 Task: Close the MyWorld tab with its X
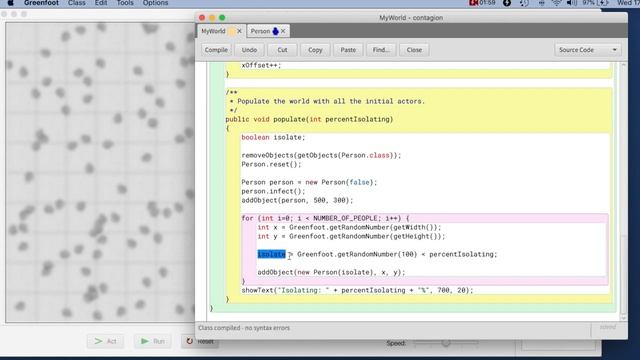pyautogui.click(x=240, y=31)
